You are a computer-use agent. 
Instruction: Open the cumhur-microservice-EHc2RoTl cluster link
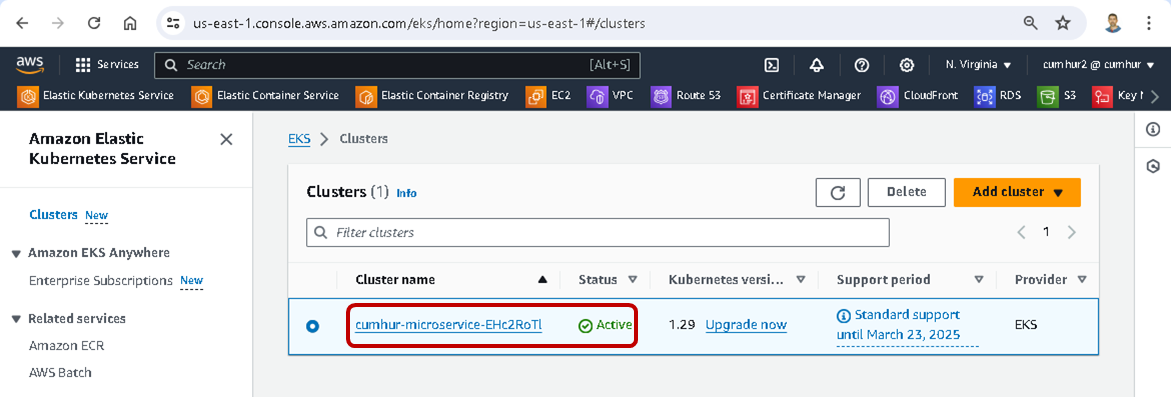[449, 325]
